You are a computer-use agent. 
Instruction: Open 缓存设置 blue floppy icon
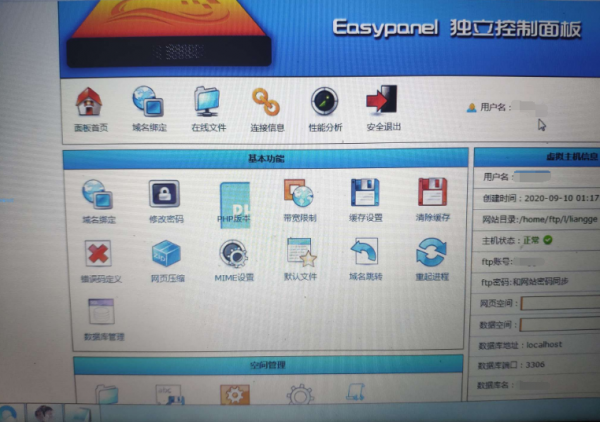[365, 192]
